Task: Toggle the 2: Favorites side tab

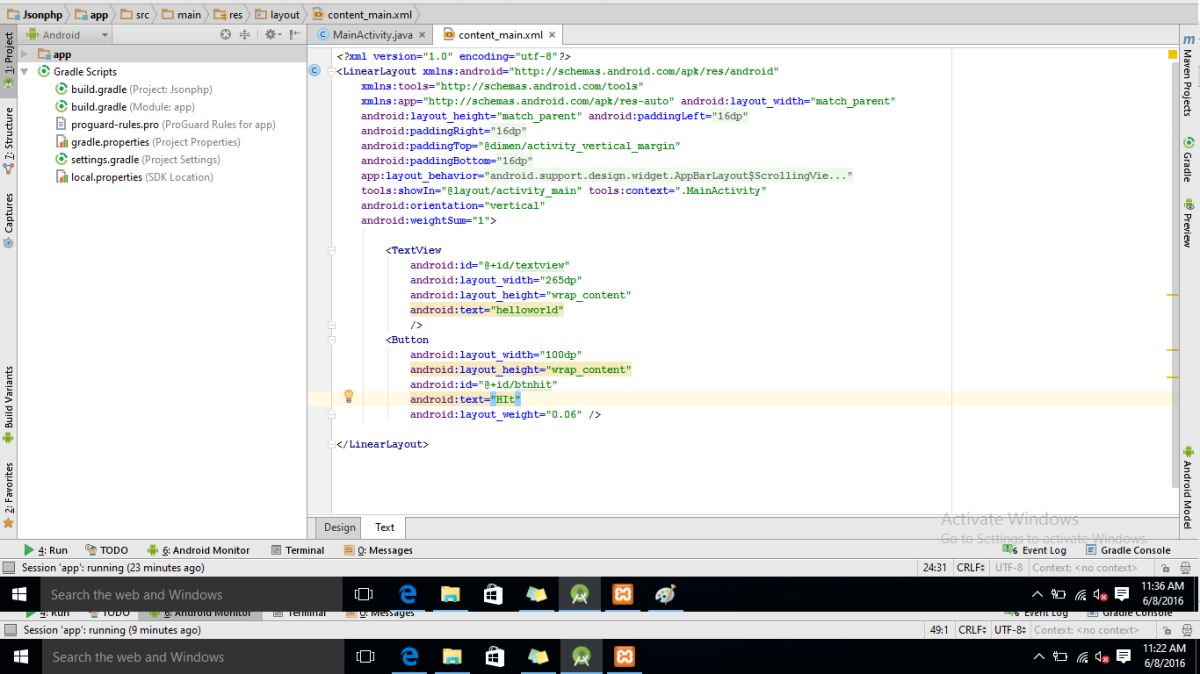Action: click(x=8, y=495)
